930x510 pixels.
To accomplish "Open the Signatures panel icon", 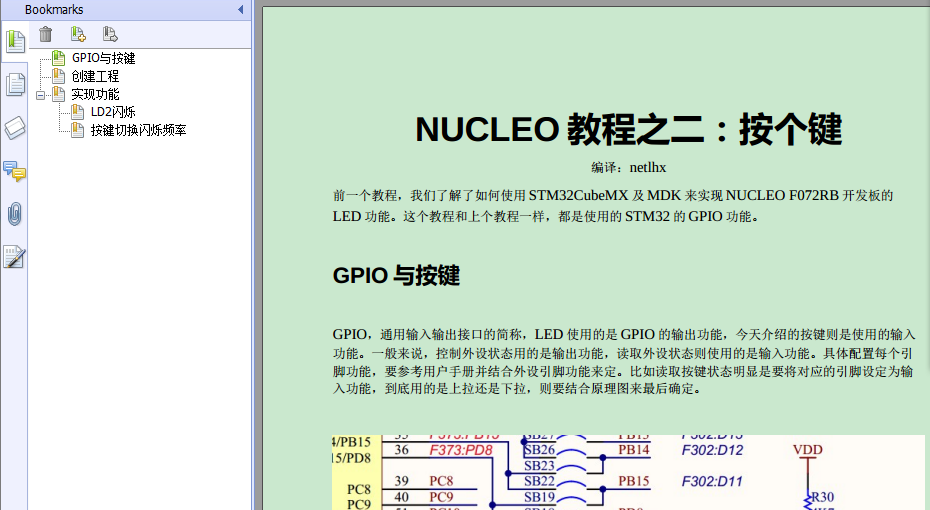I will click(x=15, y=257).
